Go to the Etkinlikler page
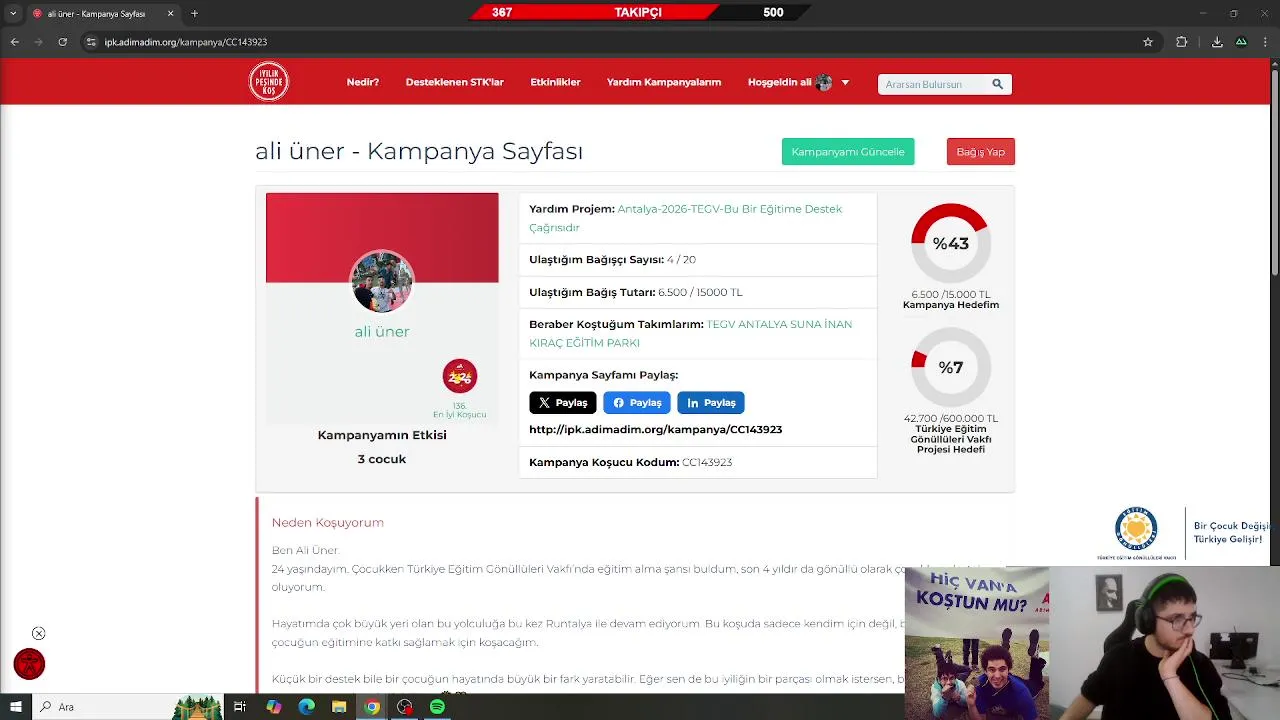Viewport: 1280px width, 720px height. click(555, 82)
